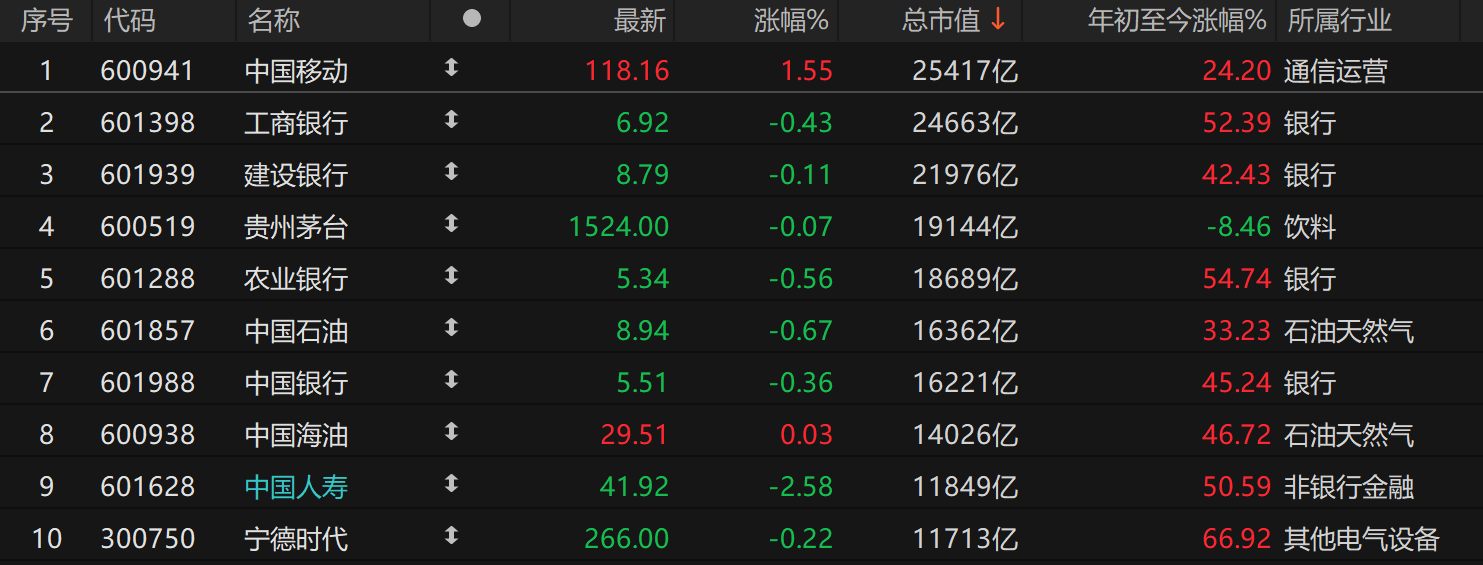Sort by 涨幅% column header
This screenshot has height=565, width=1483.
click(x=791, y=20)
